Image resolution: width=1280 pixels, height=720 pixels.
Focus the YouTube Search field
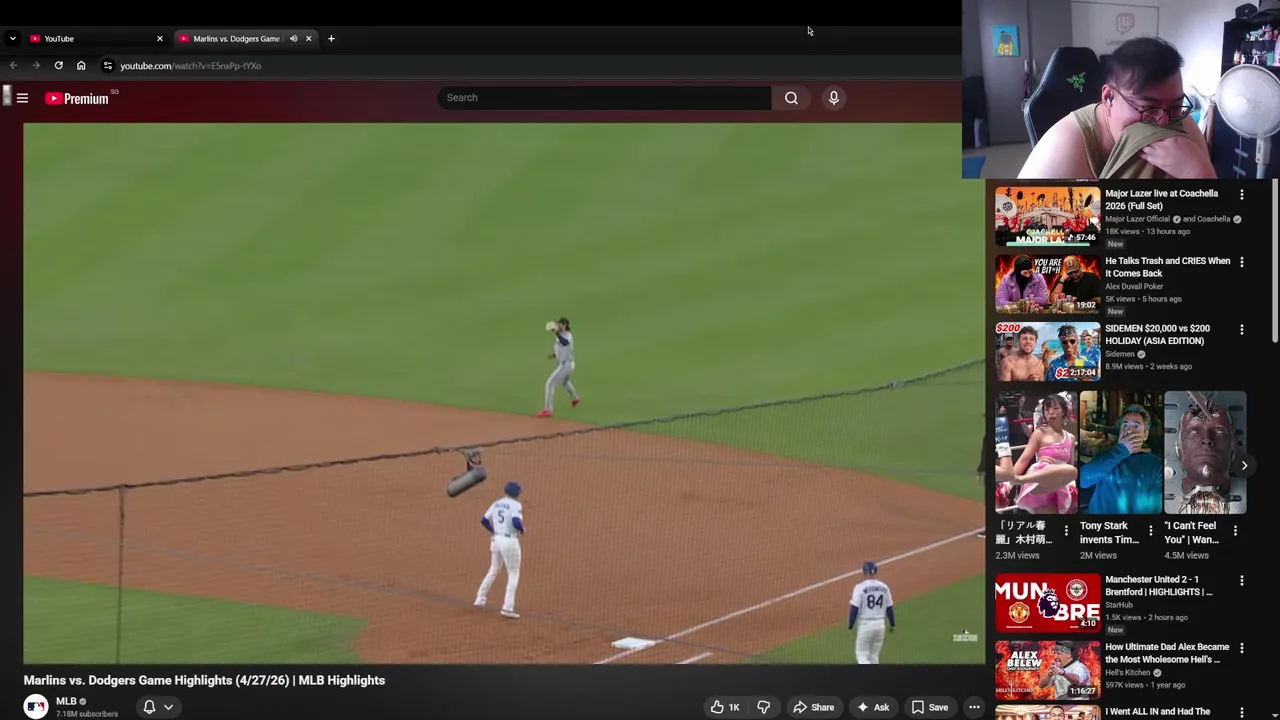pyautogui.click(x=604, y=98)
